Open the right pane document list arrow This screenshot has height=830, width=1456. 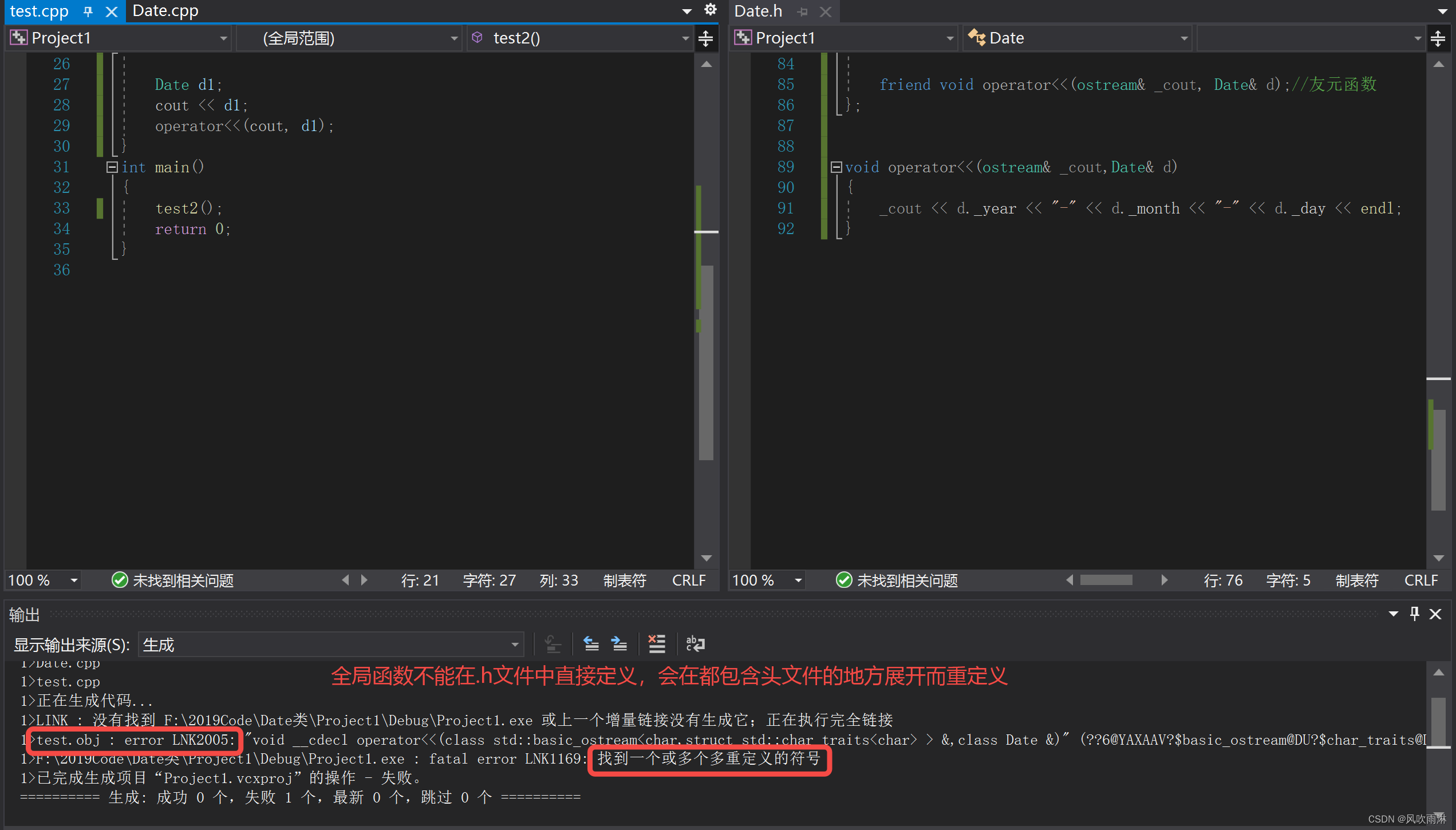pyautogui.click(x=1442, y=11)
